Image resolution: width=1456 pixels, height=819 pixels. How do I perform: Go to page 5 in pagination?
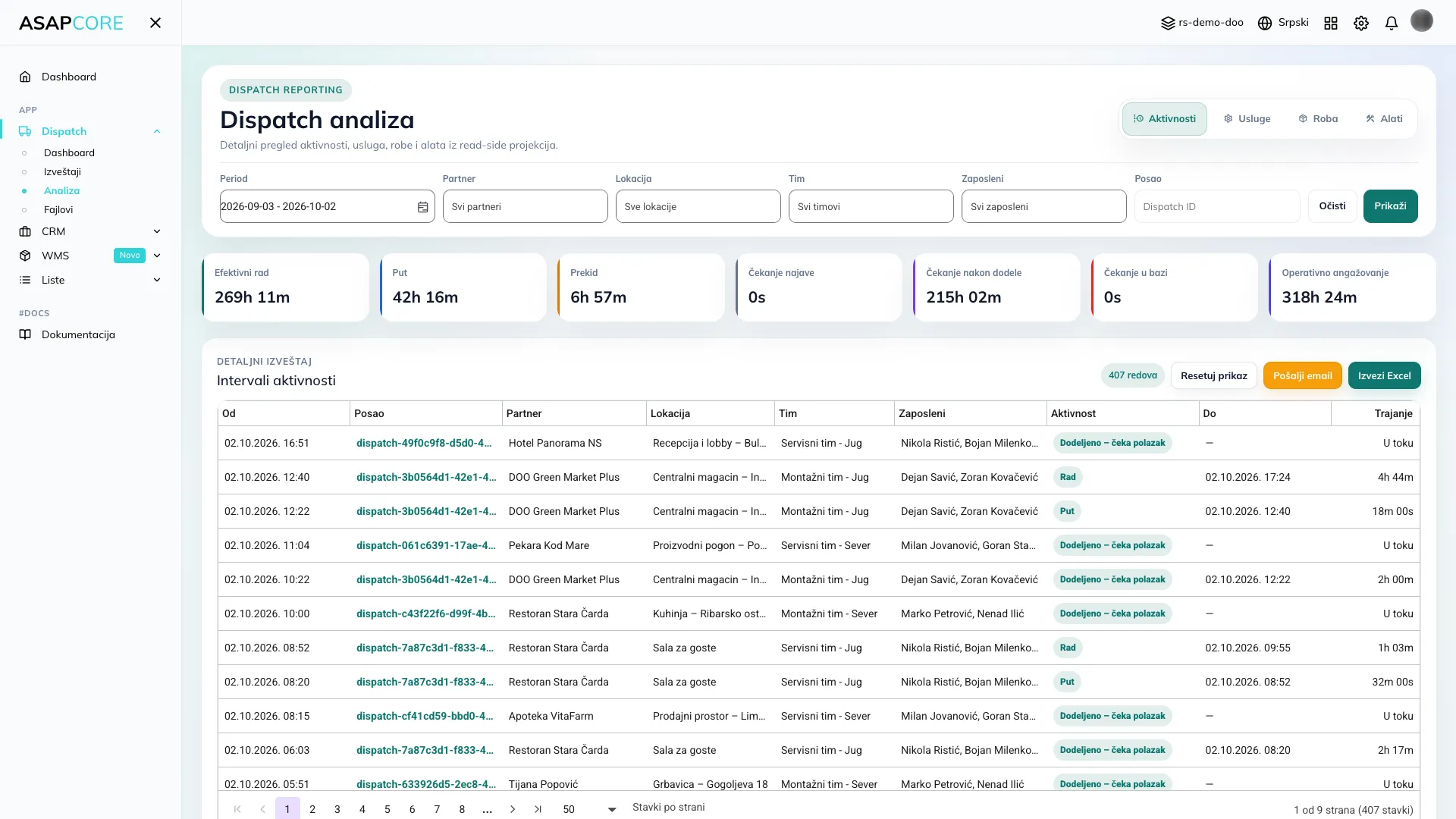tap(387, 809)
